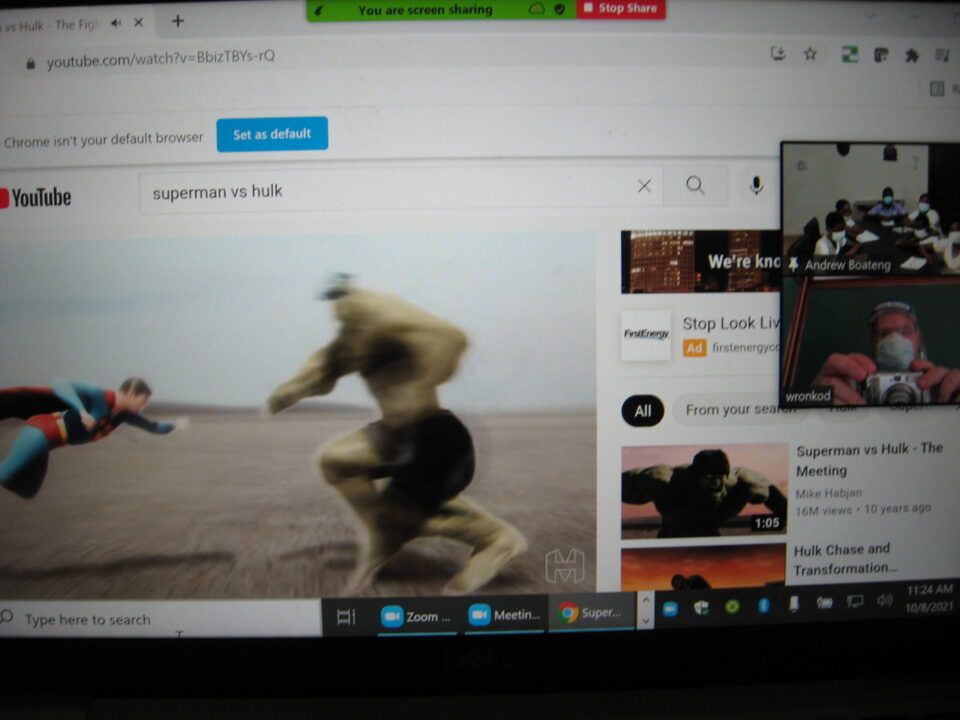This screenshot has width=960, height=720.
Task: Mute the tab using speaker icon
Action: 117,23
